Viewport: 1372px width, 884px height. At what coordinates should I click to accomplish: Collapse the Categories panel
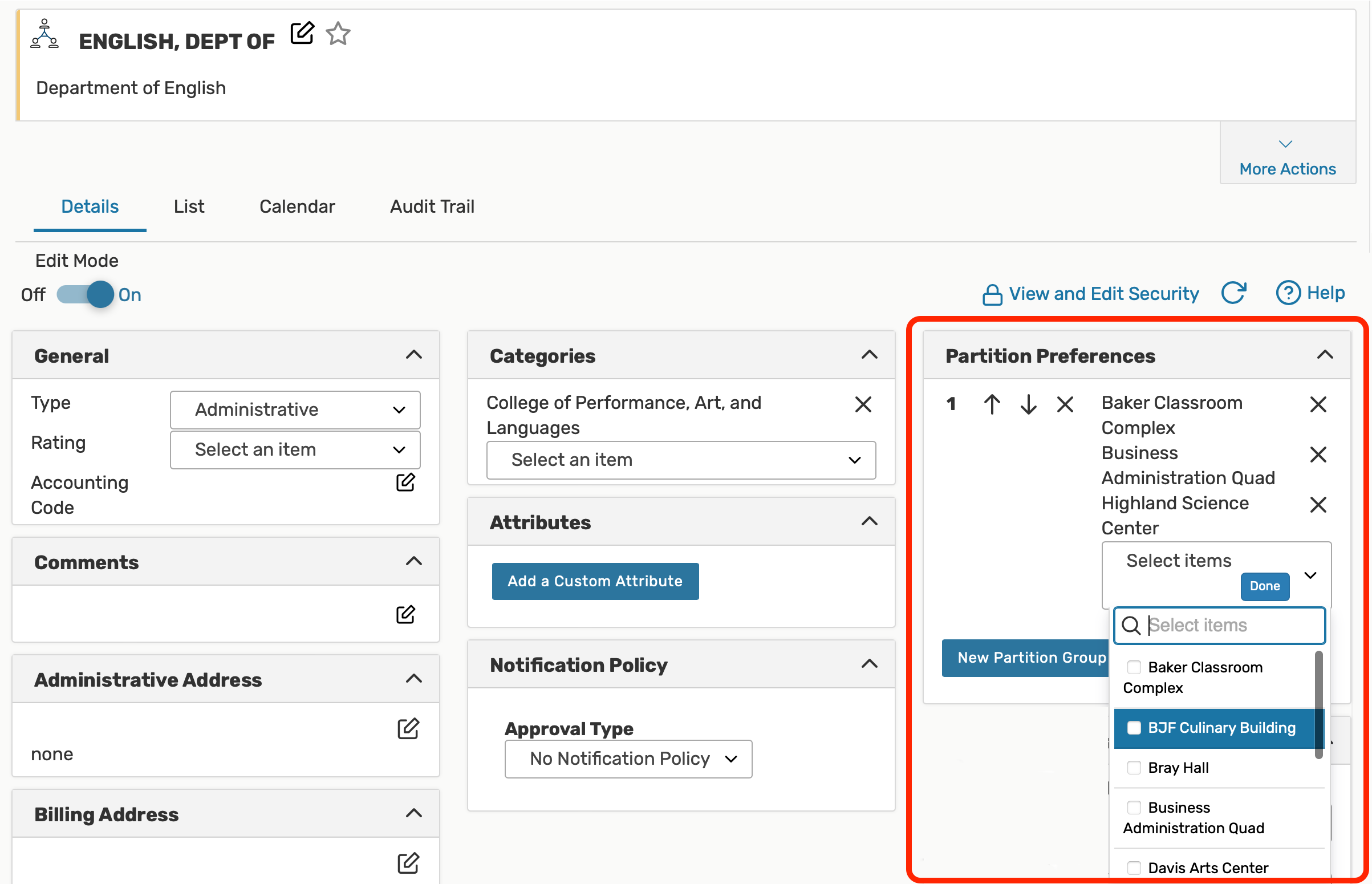[870, 355]
